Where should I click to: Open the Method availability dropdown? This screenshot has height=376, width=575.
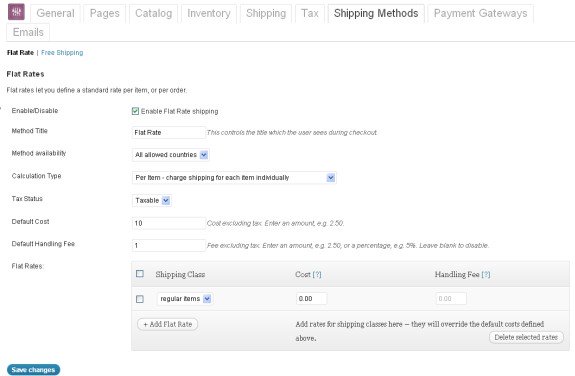(170, 155)
